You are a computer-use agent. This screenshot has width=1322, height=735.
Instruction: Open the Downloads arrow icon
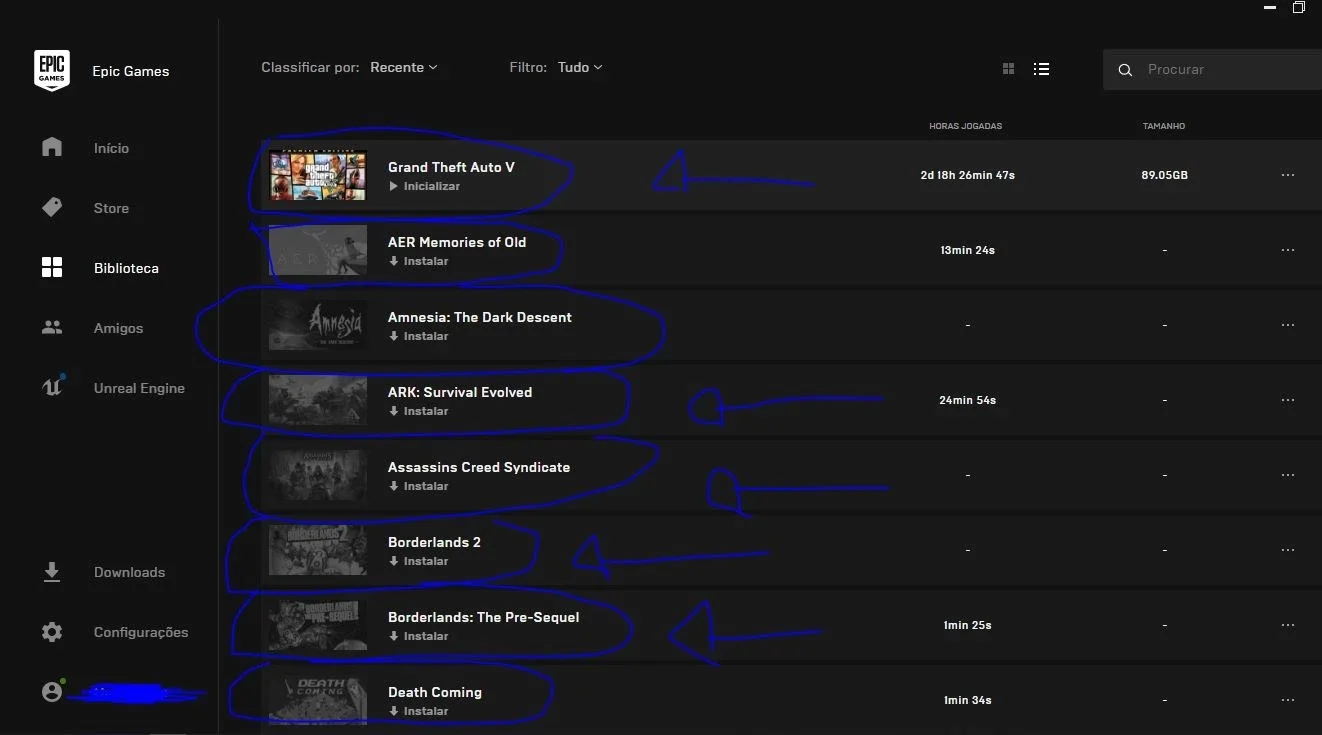pyautogui.click(x=52, y=572)
